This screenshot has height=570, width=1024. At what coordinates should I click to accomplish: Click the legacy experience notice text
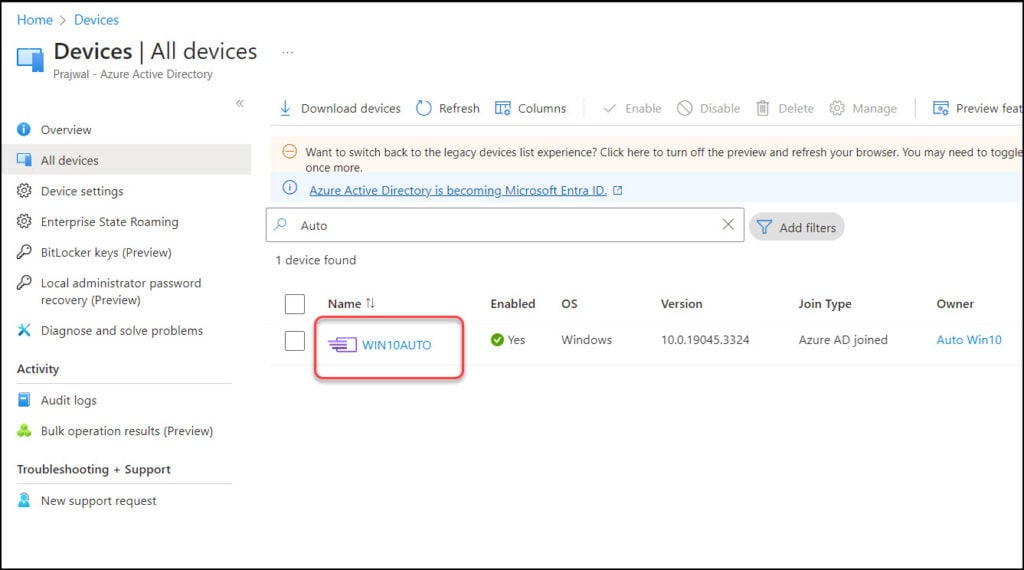click(663, 159)
